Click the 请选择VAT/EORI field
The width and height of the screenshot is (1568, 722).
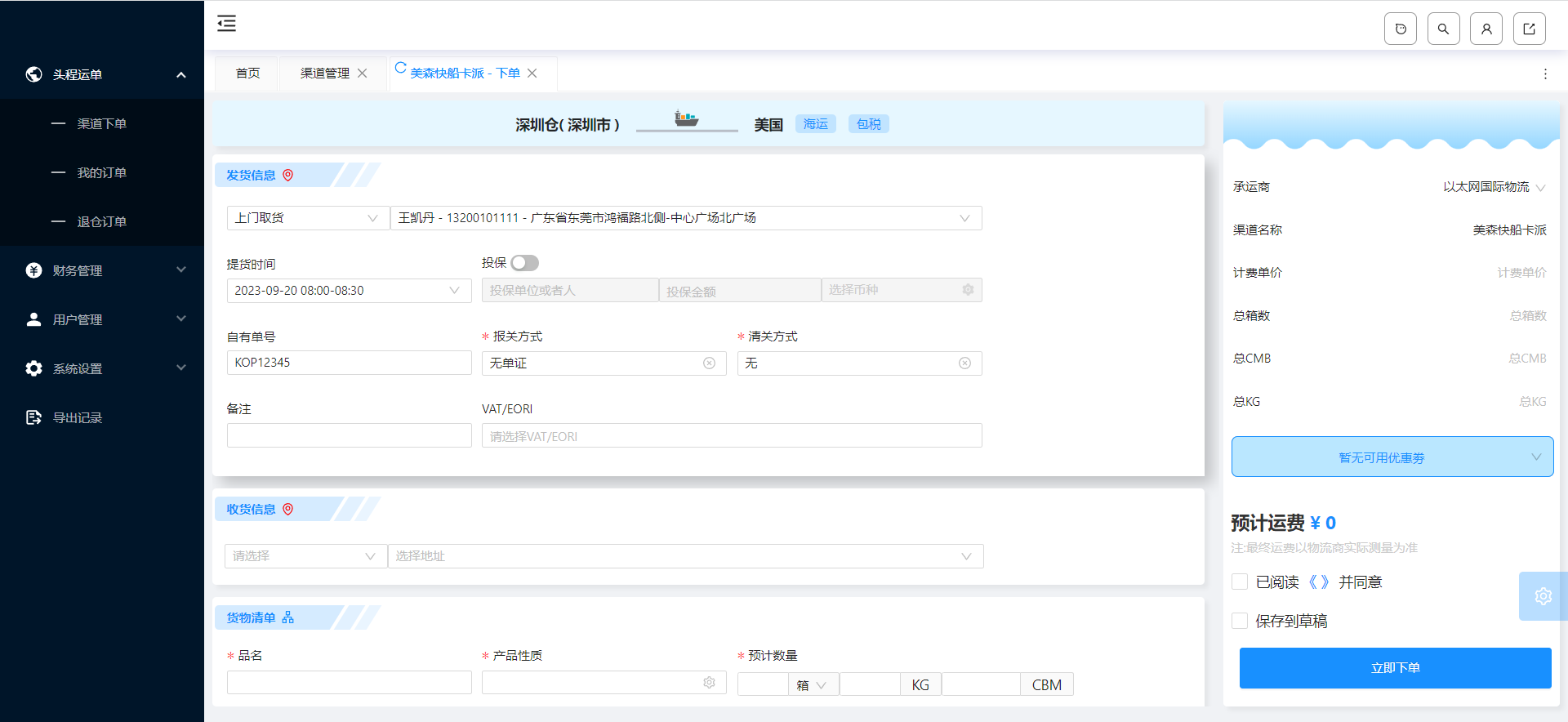click(x=732, y=436)
